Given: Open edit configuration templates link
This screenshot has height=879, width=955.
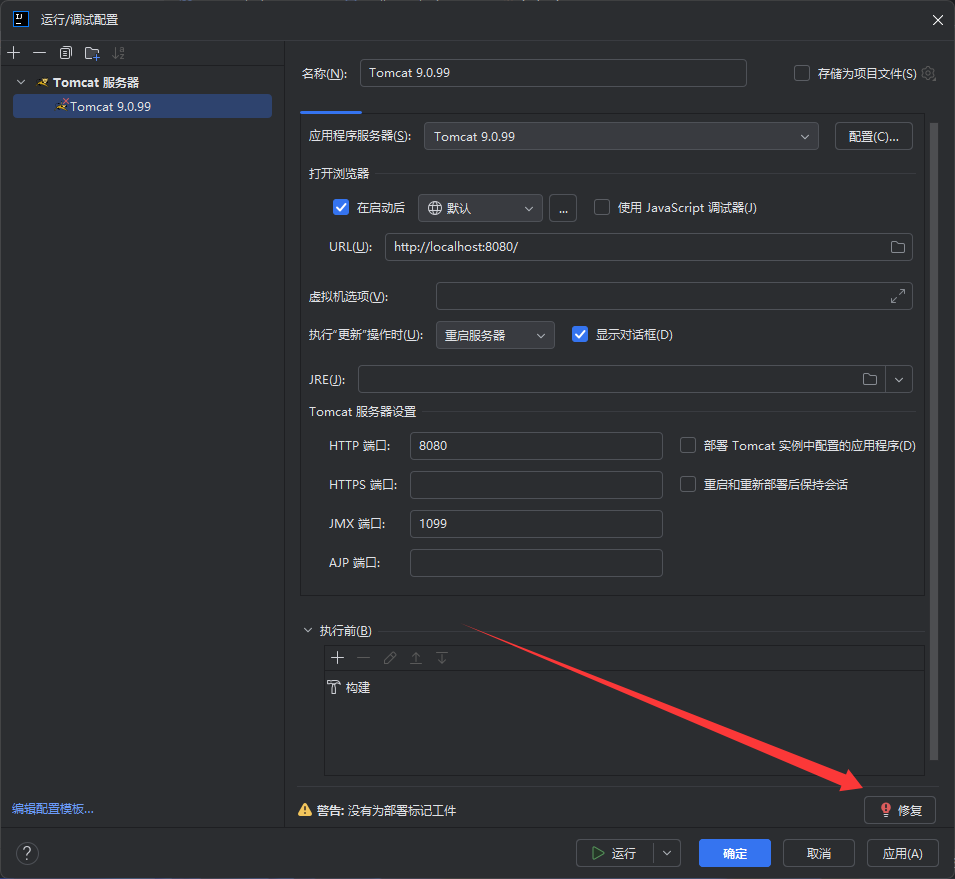Looking at the screenshot, I should pyautogui.click(x=52, y=808).
